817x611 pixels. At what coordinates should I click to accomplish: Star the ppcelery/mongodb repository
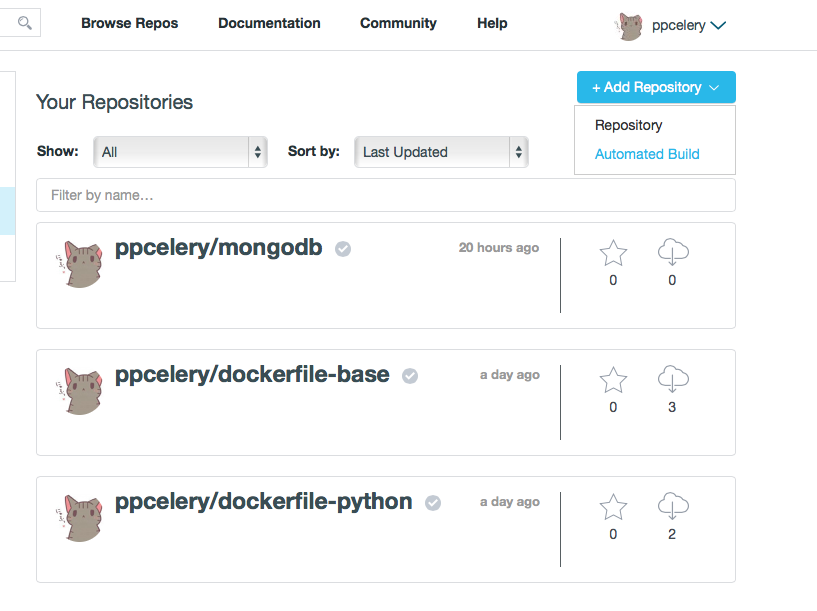click(613, 254)
